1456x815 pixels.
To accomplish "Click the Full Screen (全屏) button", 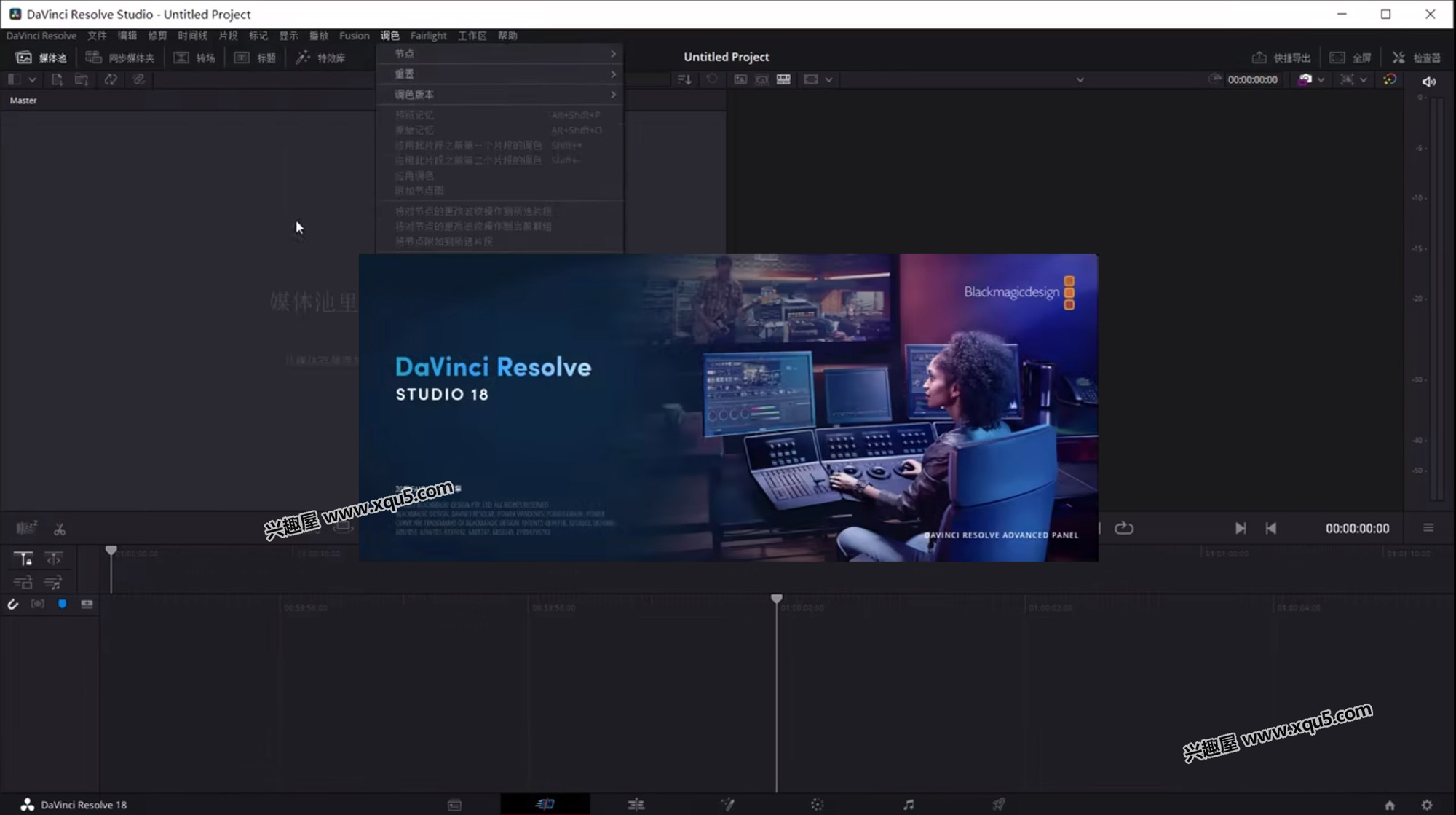I will click(x=1350, y=58).
